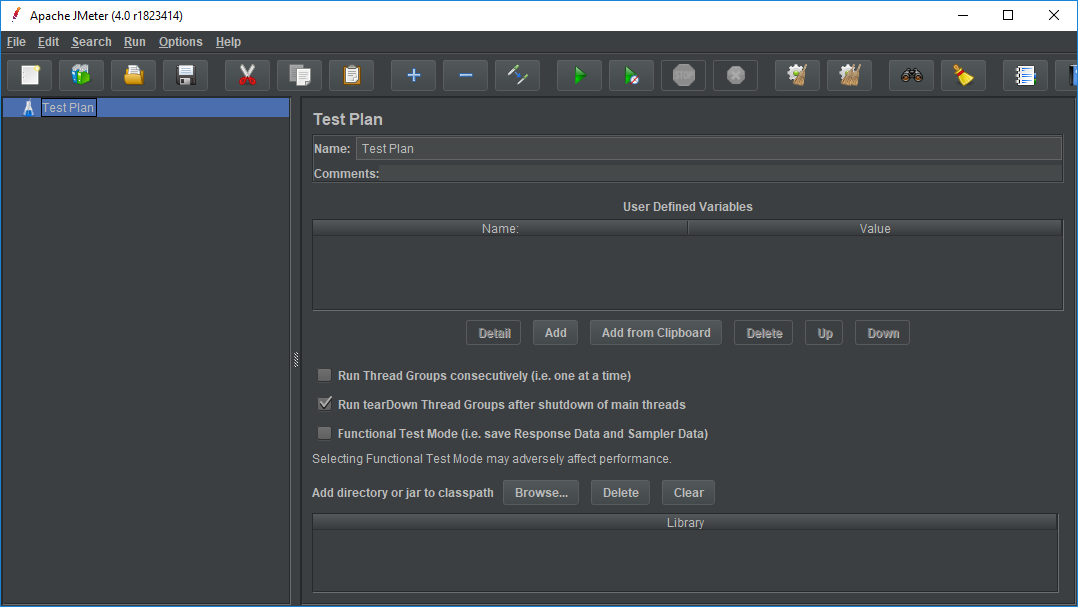Open the Options menu
Viewport: 1078px width, 607px height.
180,42
